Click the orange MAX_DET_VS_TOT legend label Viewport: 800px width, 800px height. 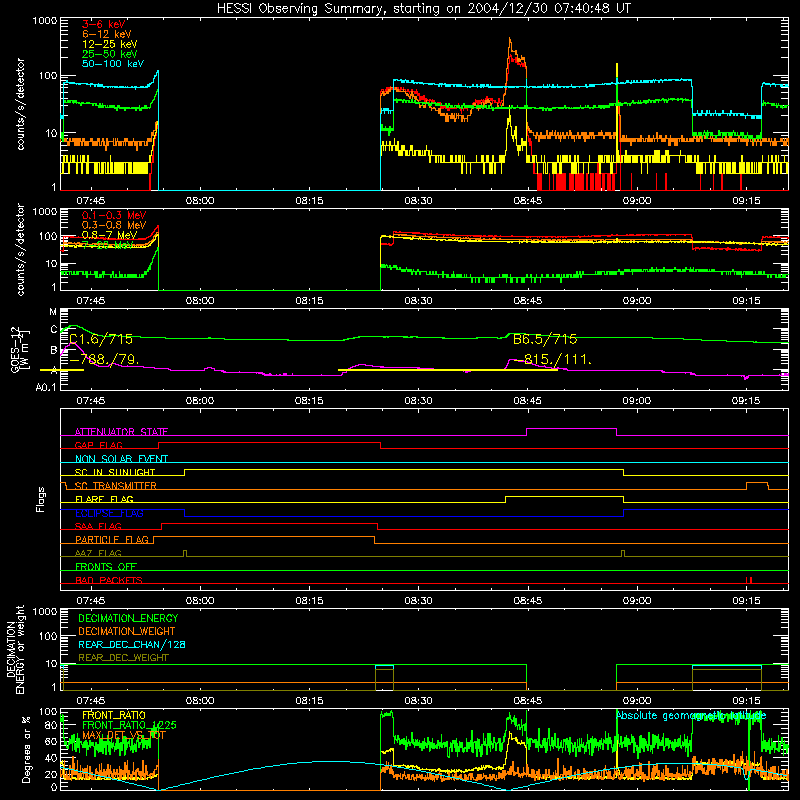tap(124, 735)
